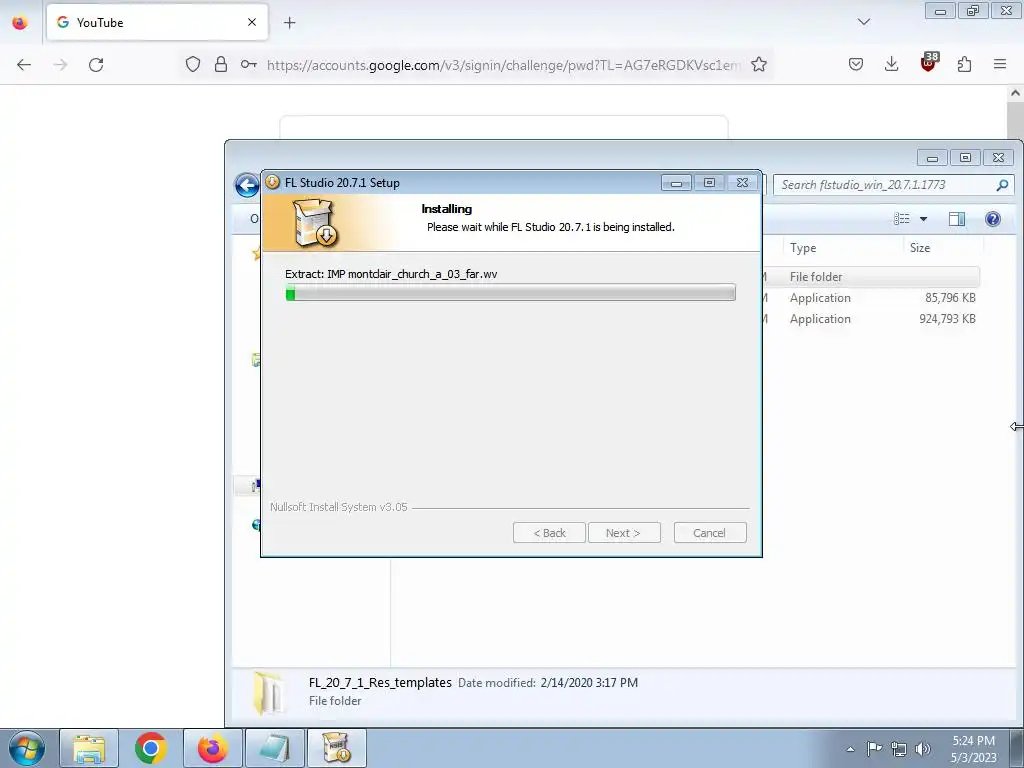Toggle the Explorer preview pane icon
This screenshot has width=1024, height=768.
(957, 219)
